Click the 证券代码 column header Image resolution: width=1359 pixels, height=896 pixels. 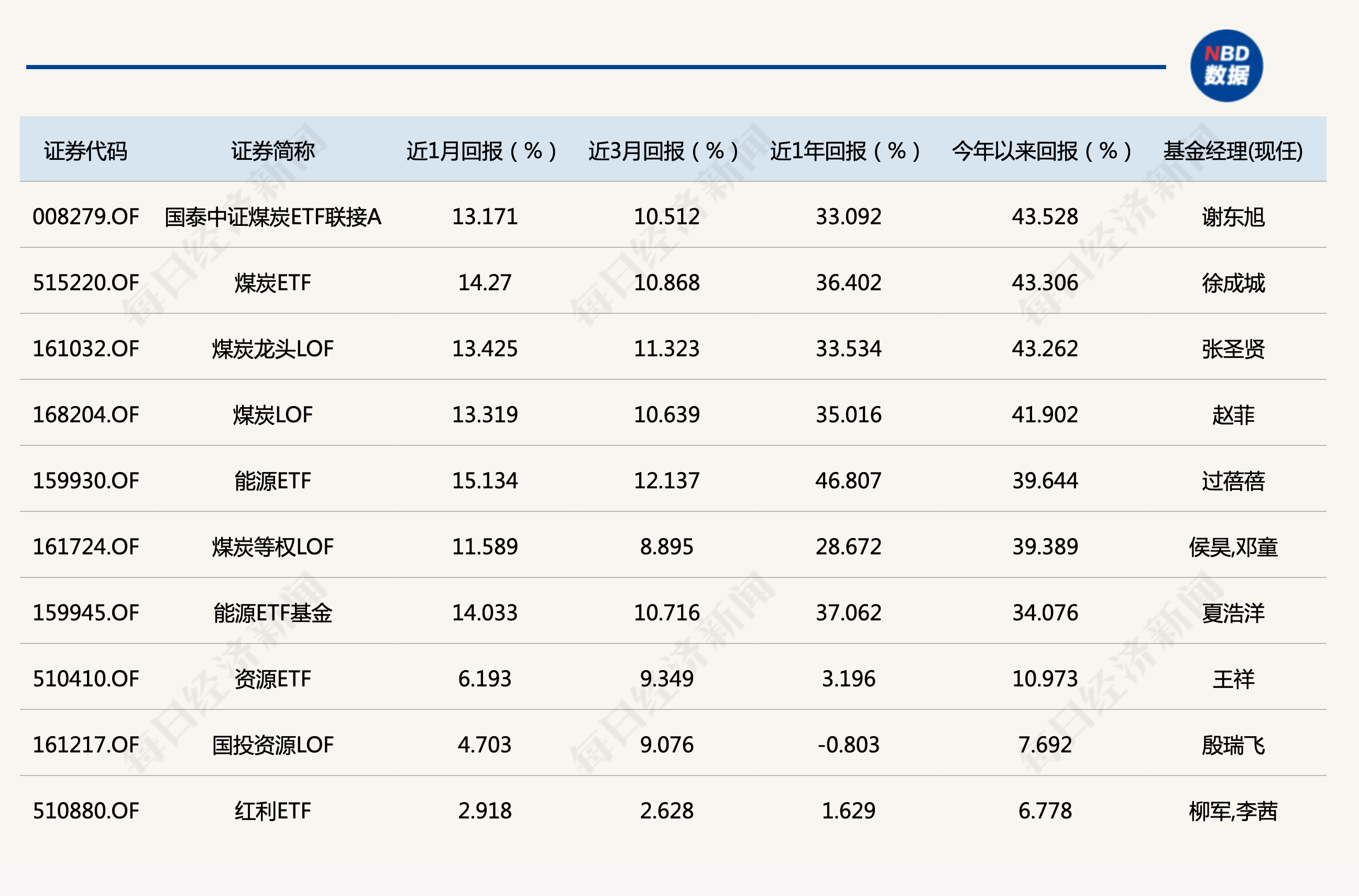pyautogui.click(x=86, y=151)
